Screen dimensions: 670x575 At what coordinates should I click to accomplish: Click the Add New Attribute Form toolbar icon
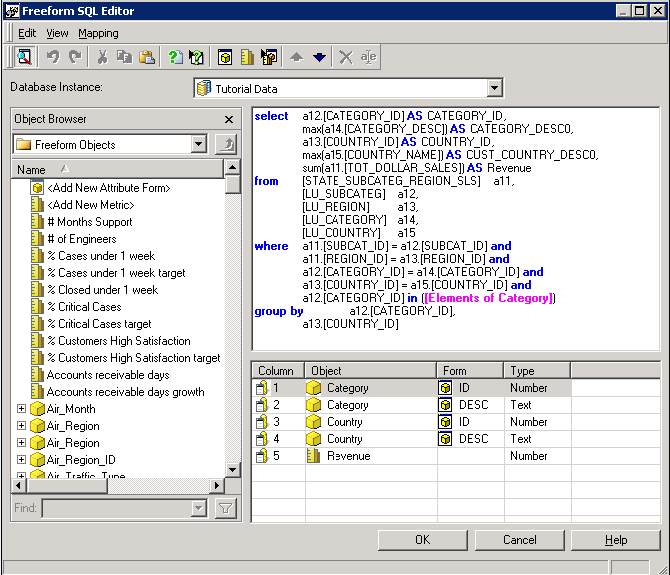225,57
